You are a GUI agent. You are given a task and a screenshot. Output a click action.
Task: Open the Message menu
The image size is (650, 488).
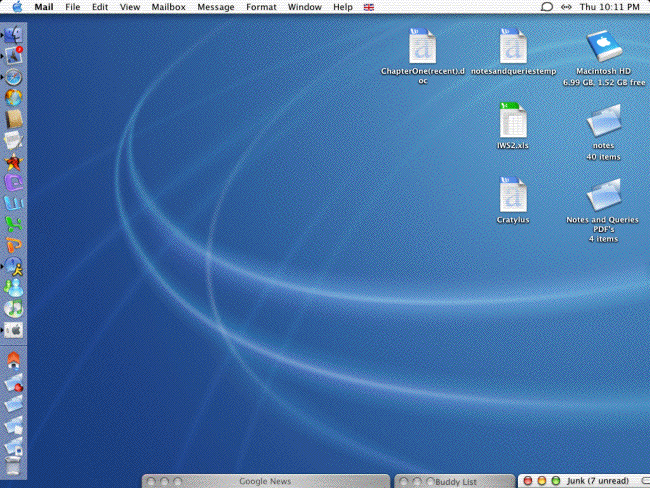tap(216, 7)
